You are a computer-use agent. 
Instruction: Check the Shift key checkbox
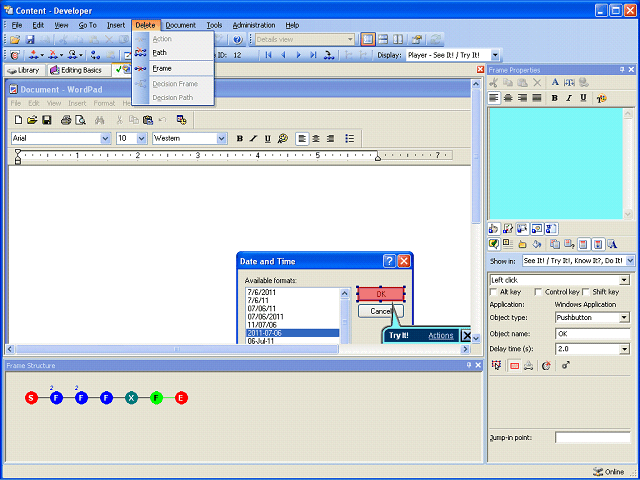tap(585, 292)
